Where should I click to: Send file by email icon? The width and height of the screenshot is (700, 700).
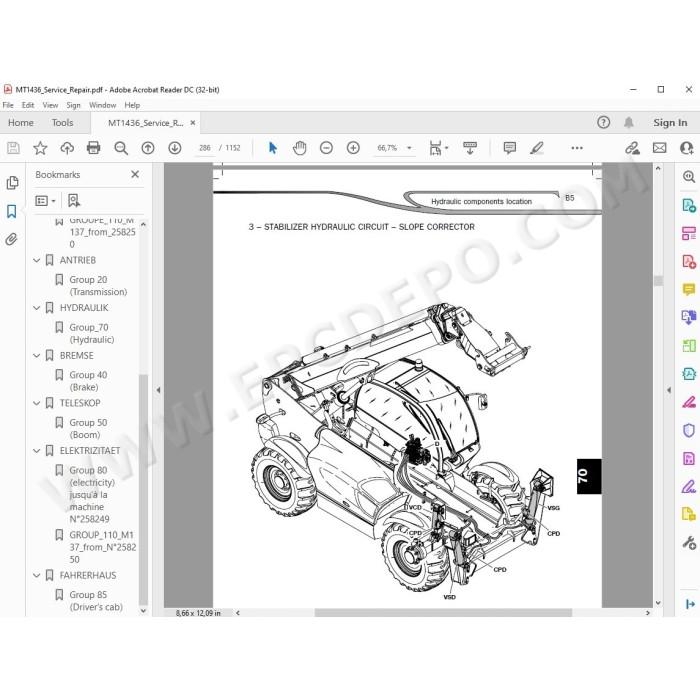(x=659, y=148)
